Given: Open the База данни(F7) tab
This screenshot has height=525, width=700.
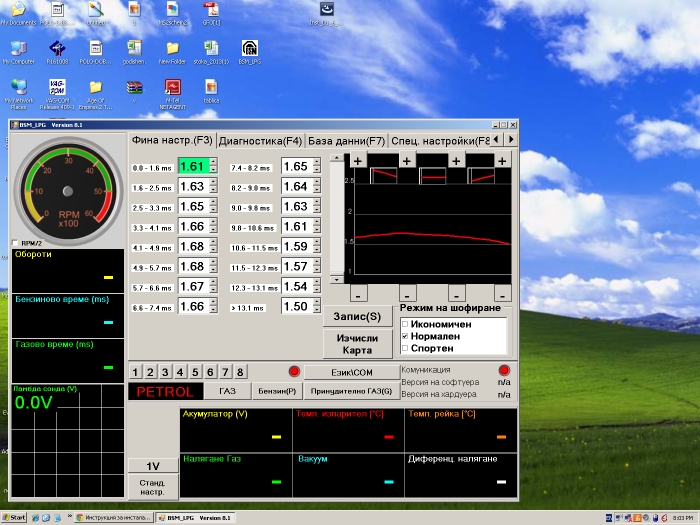Looking at the screenshot, I should pos(346,141).
